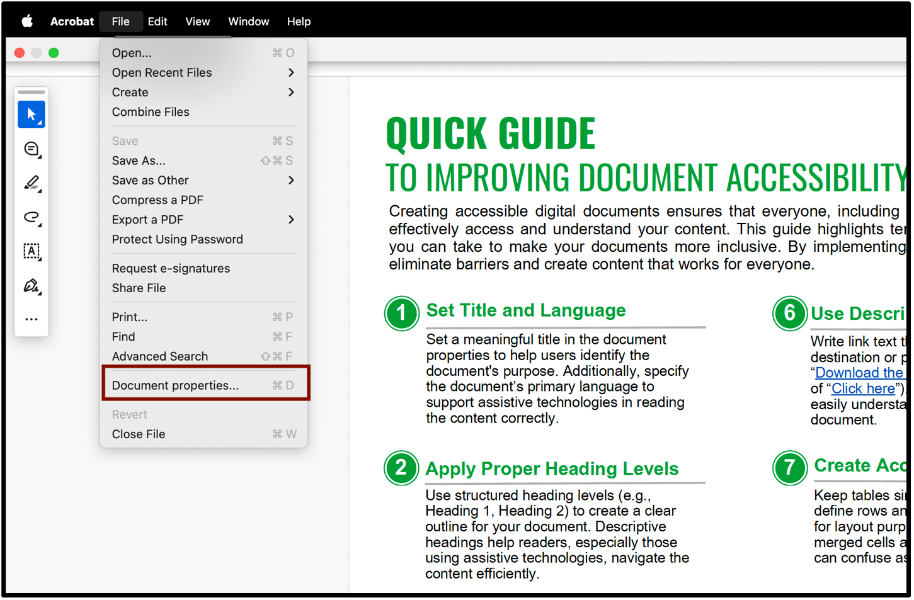Show more tools via ellipsis icon
Screen dimensions: 914x600
pyautogui.click(x=31, y=318)
